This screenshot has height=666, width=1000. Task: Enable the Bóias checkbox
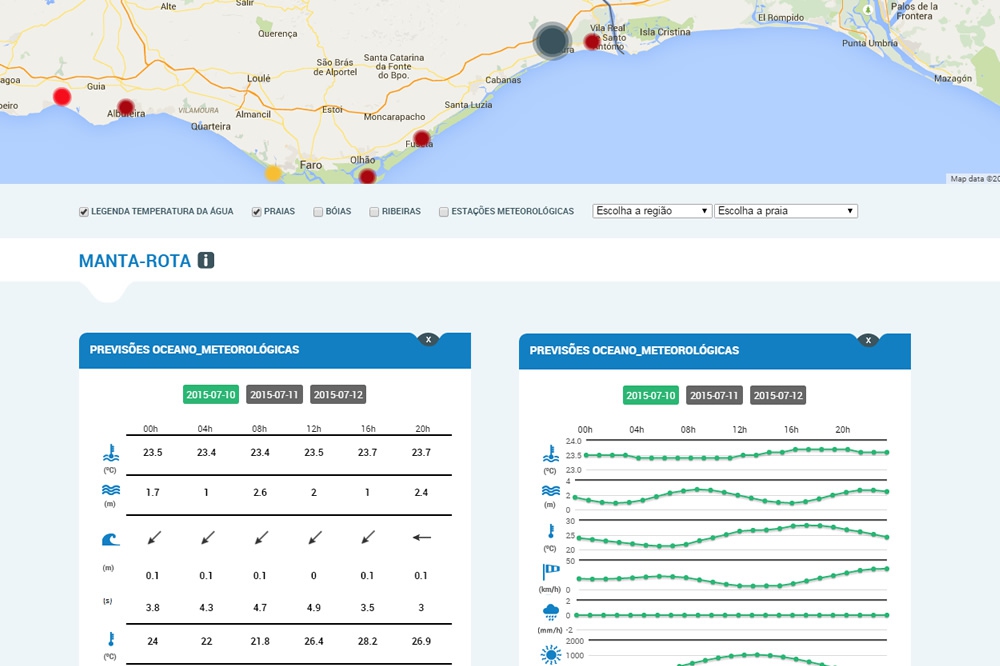(x=318, y=212)
